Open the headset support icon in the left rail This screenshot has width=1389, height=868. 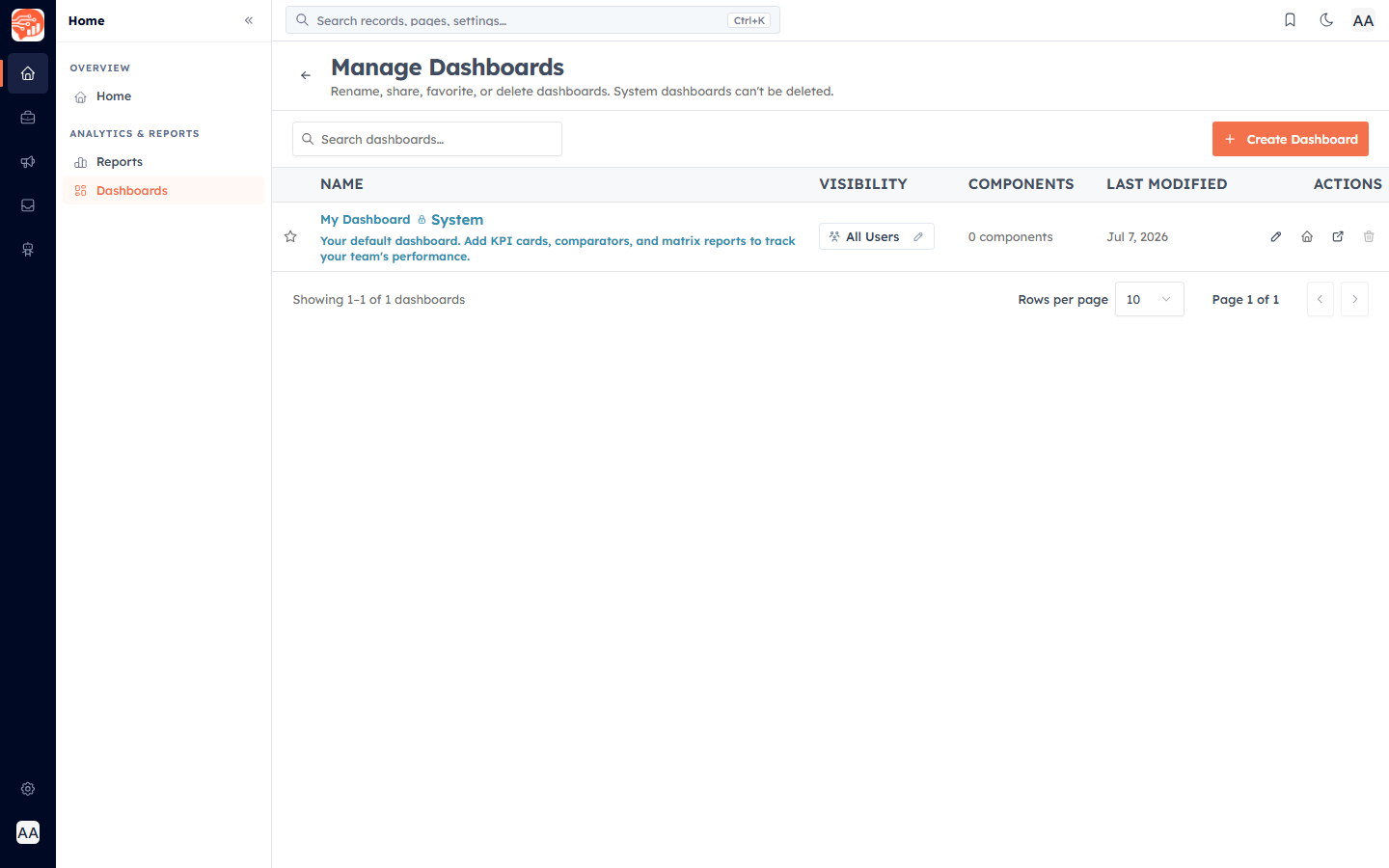click(28, 250)
